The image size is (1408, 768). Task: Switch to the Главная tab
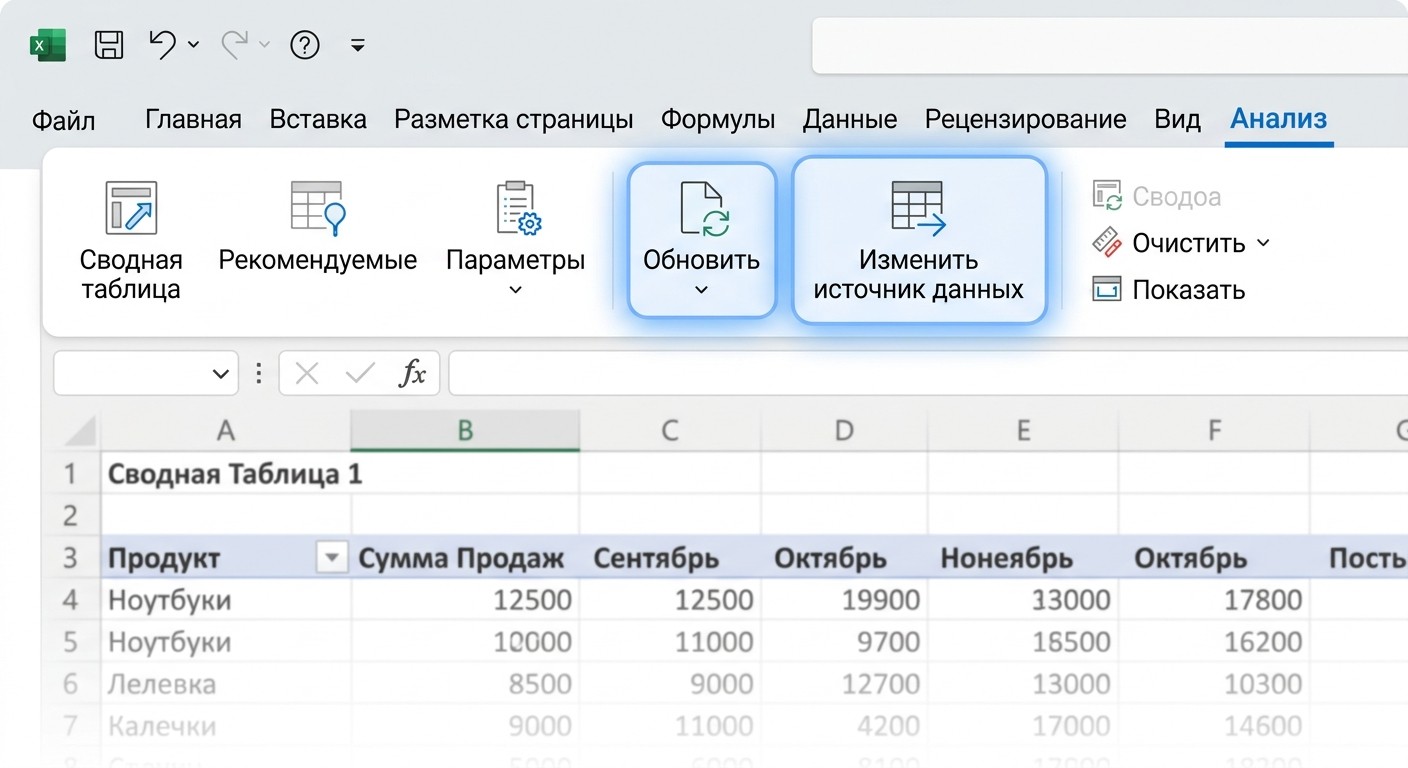click(193, 119)
